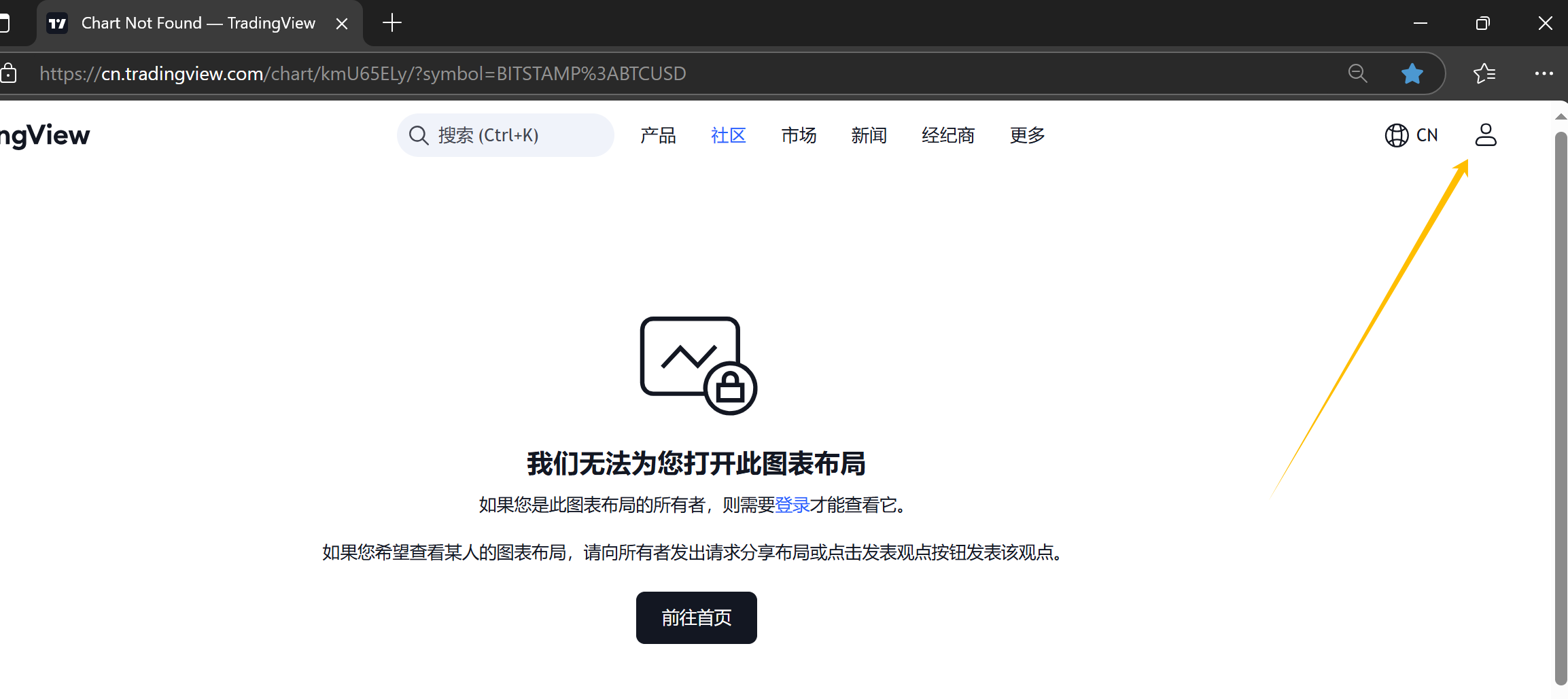This screenshot has height=699, width=1568.
Task: Click the TradingView logo in the top left
Action: (45, 135)
